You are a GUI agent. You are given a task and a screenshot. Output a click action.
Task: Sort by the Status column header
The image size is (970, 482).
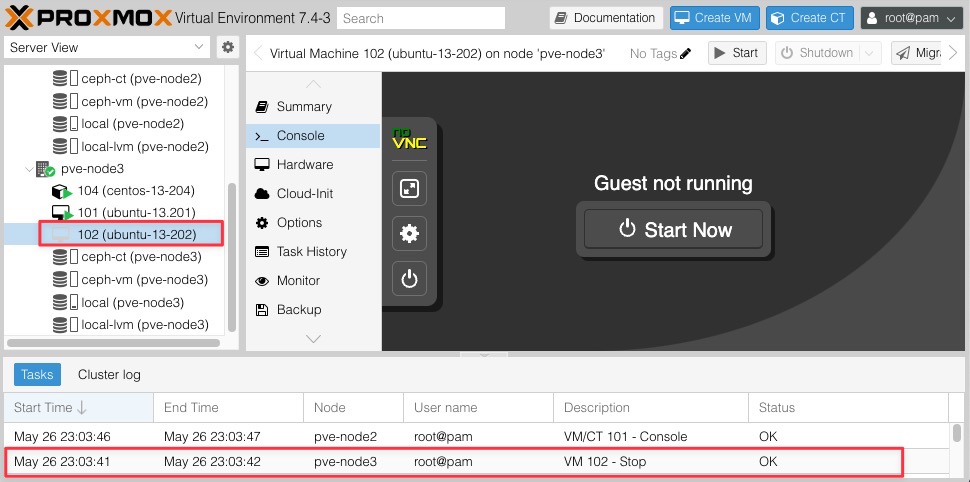pos(848,408)
